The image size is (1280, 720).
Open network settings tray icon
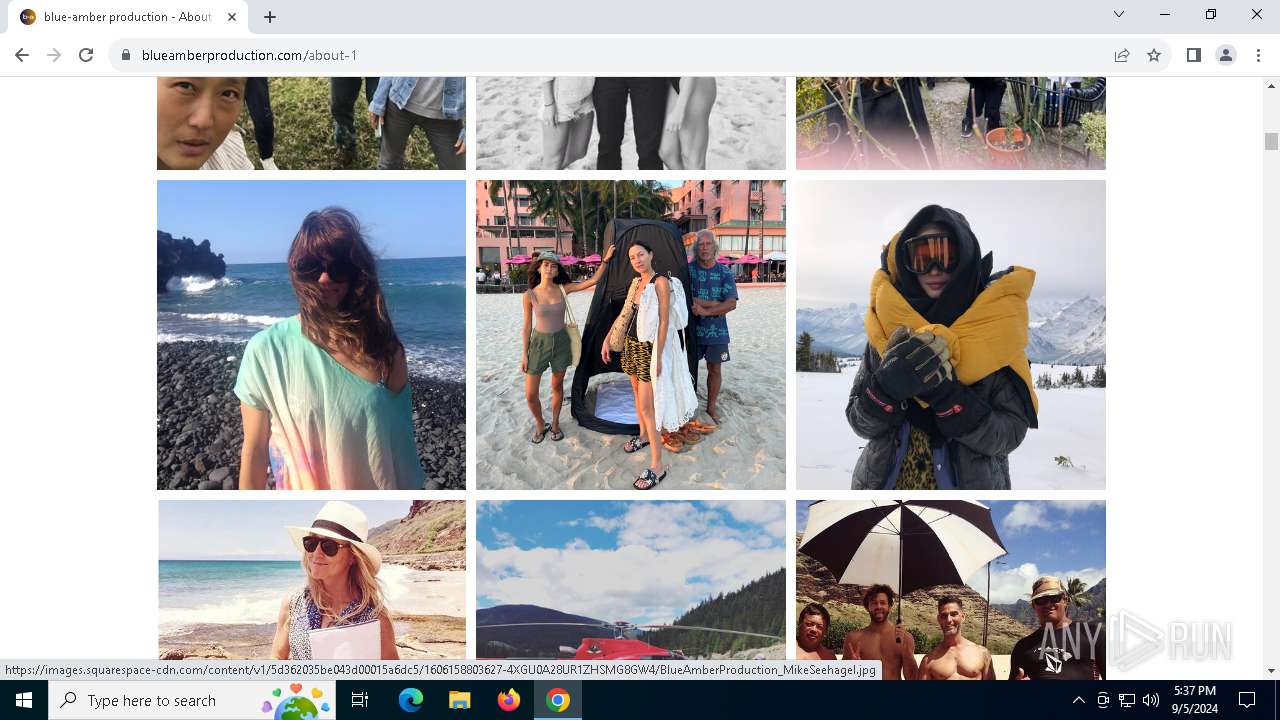pos(1127,700)
